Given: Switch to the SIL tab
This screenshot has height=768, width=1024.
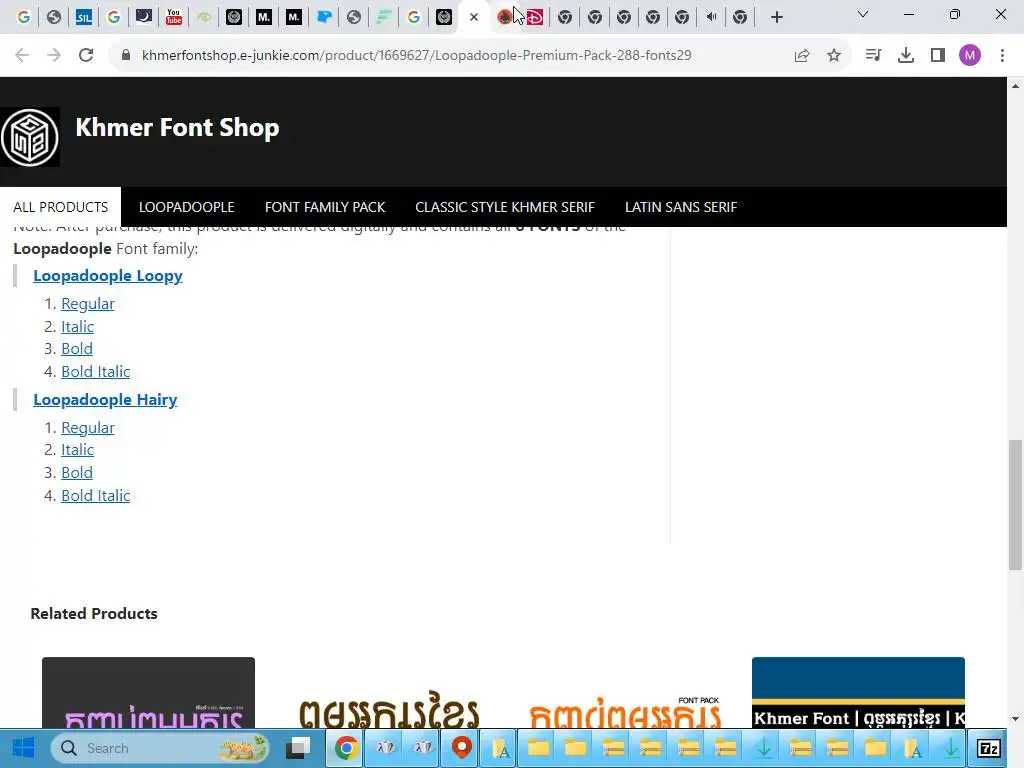Looking at the screenshot, I should [84, 17].
